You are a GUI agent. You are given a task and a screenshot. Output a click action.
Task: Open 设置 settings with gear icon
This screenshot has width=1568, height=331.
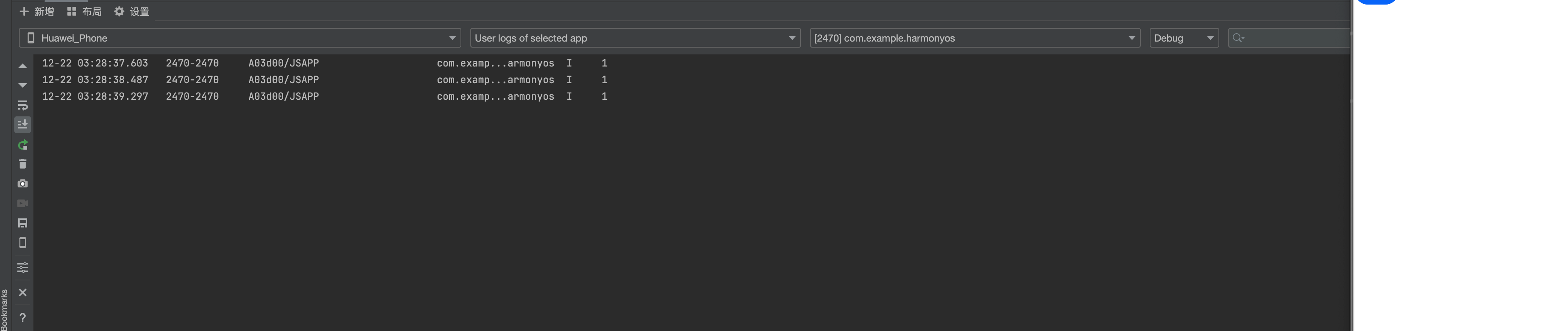pos(131,12)
